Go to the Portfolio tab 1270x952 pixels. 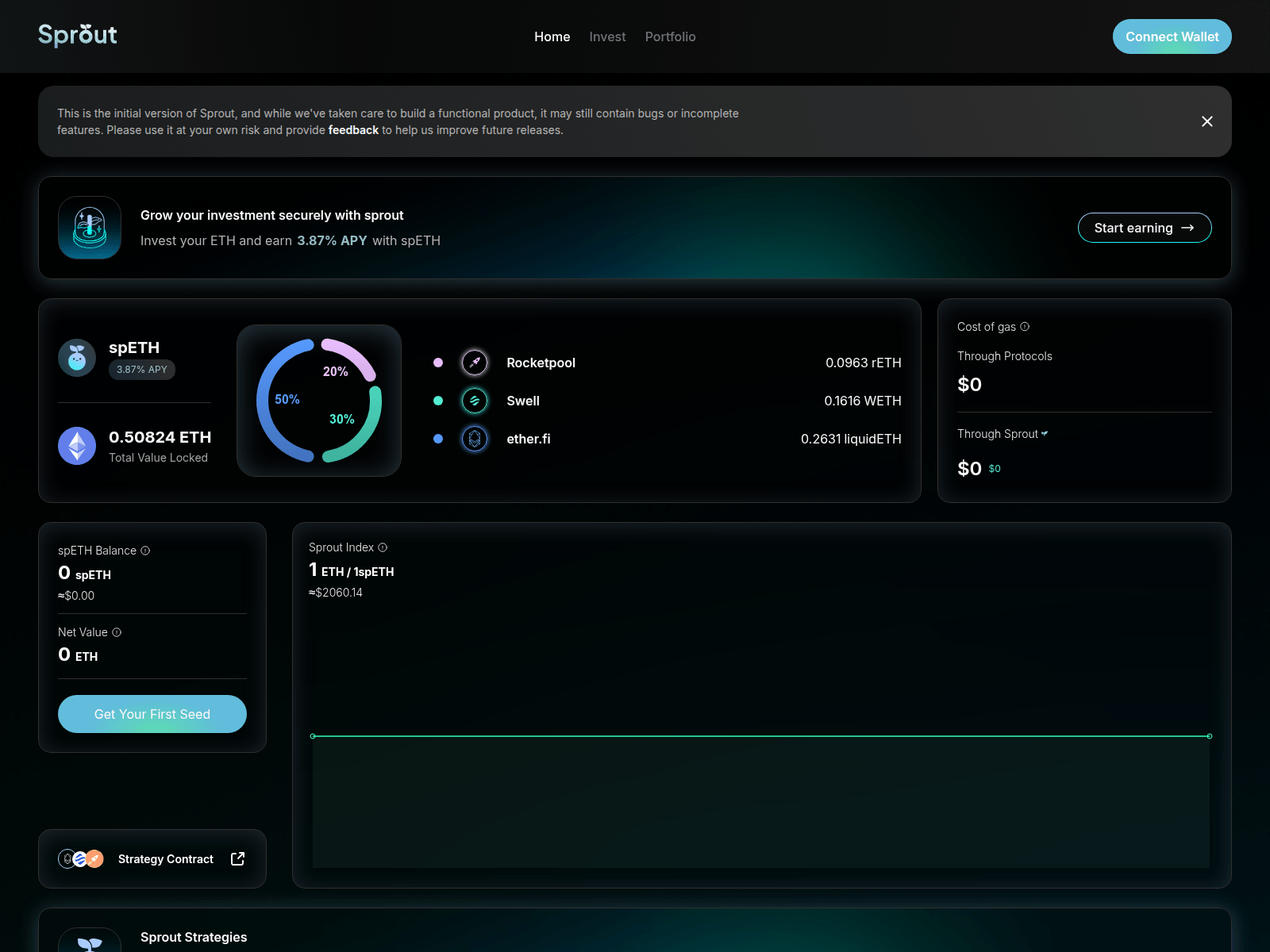click(670, 36)
